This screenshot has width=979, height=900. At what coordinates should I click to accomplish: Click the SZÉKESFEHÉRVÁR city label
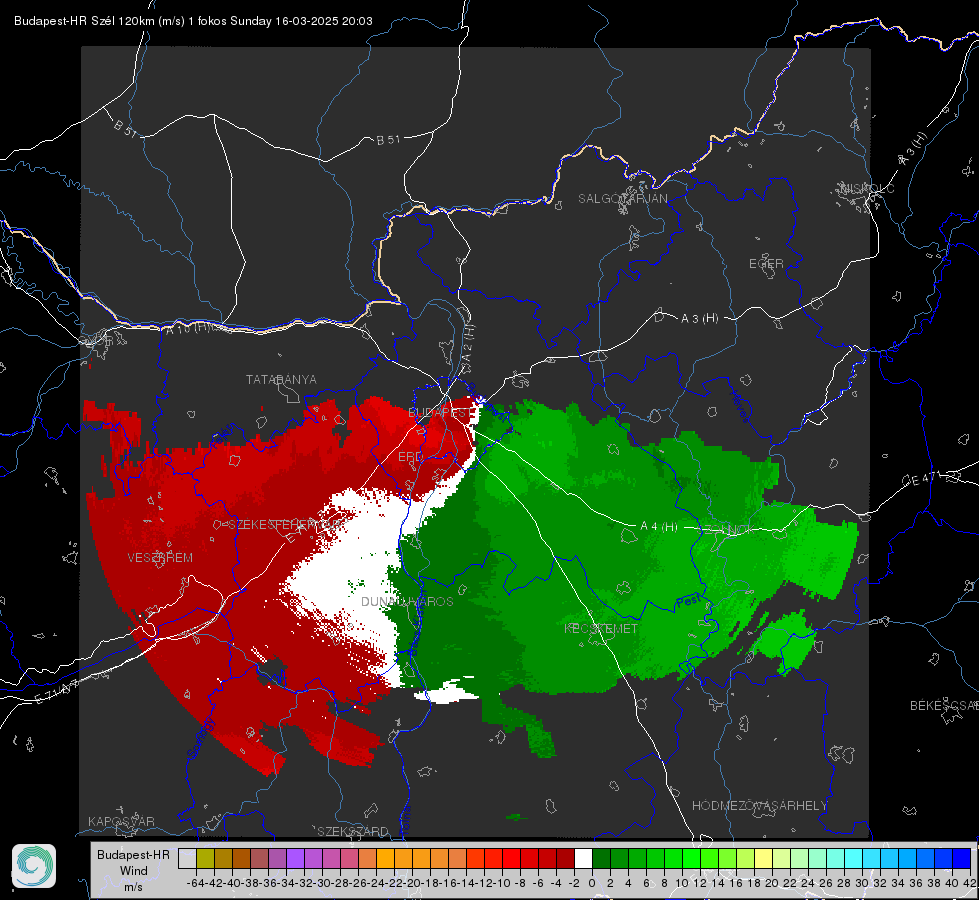point(287,525)
